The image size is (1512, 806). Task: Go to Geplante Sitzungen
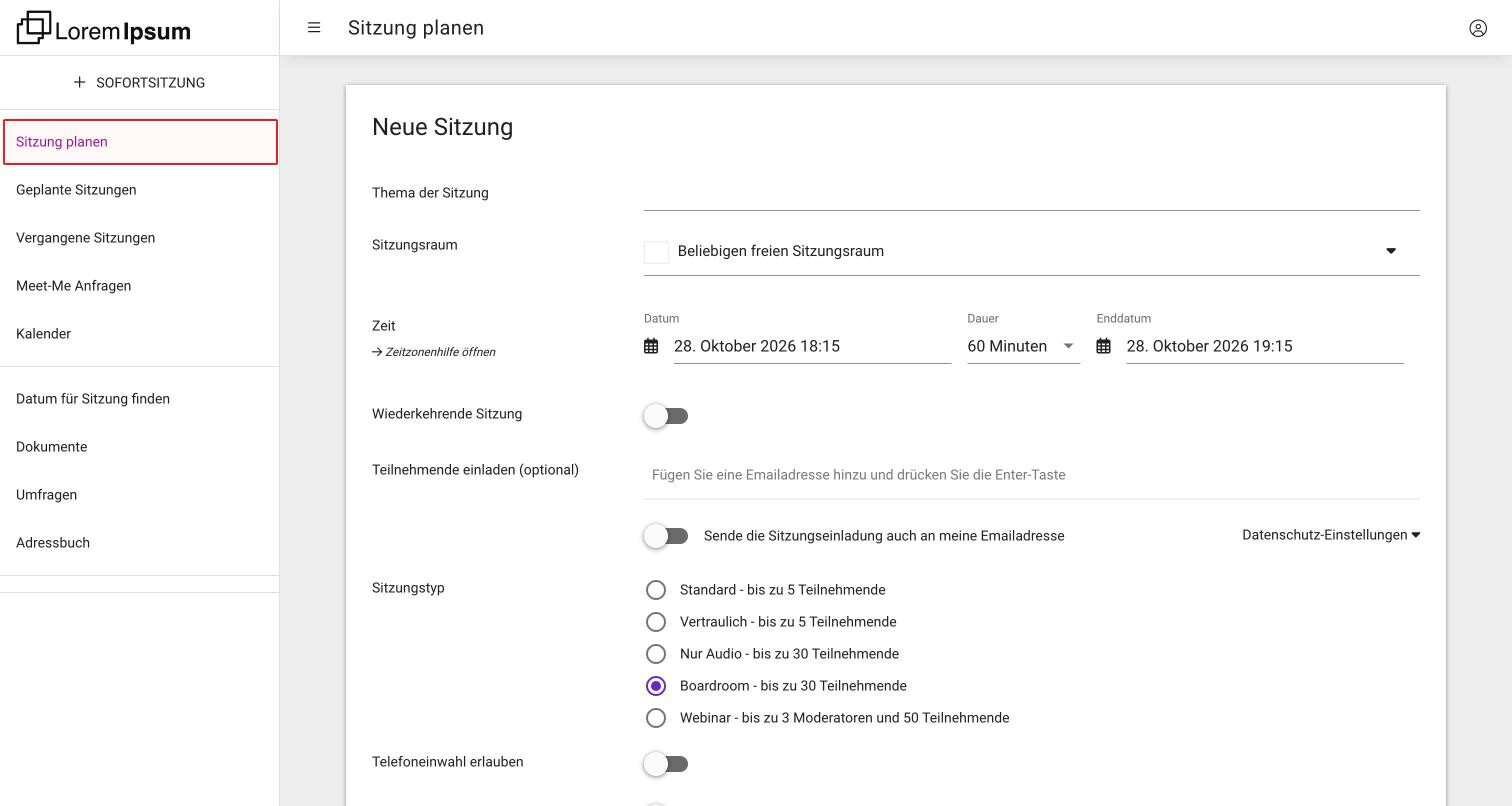140,190
